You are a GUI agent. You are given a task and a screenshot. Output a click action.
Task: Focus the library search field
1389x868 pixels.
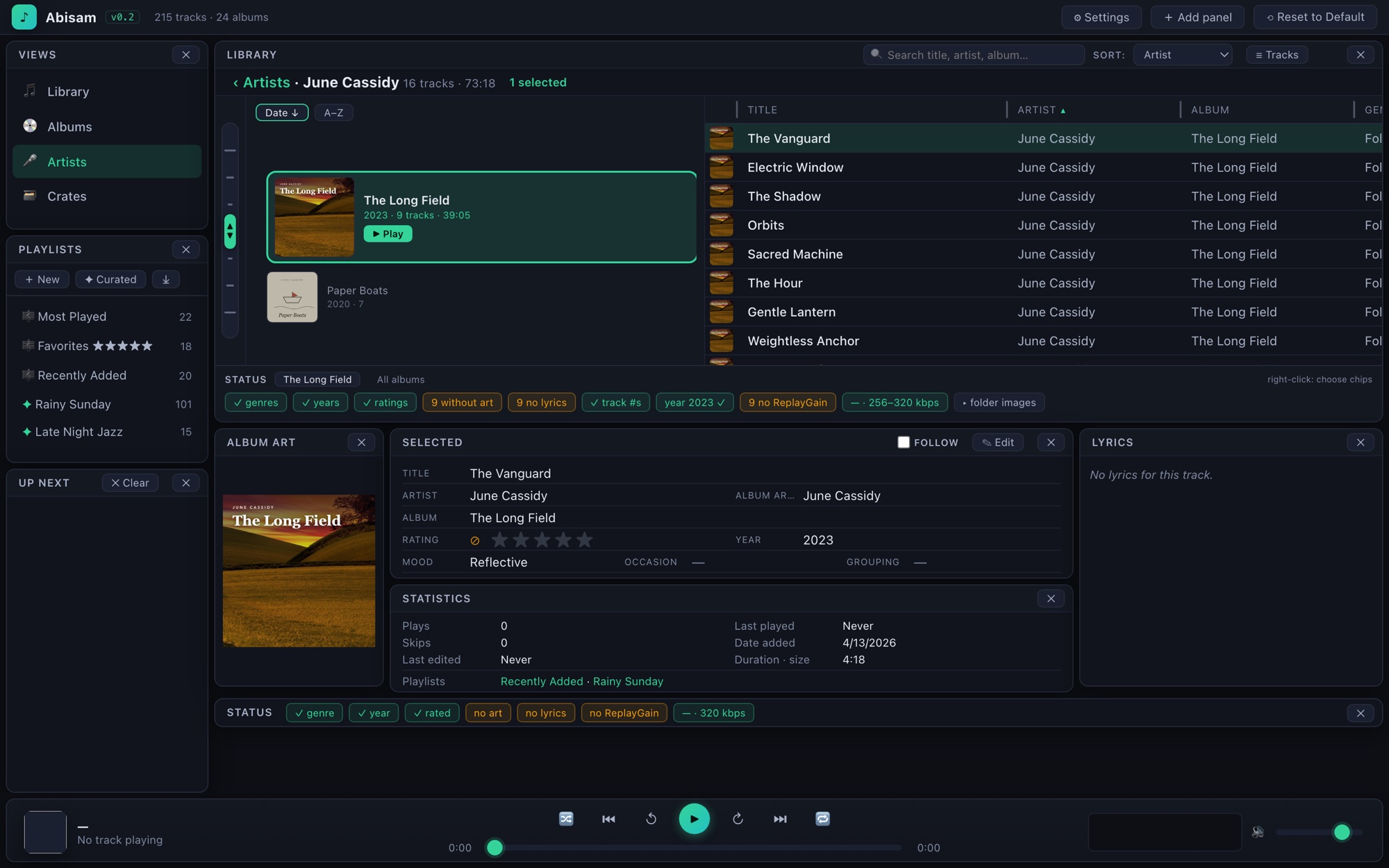pos(974,55)
